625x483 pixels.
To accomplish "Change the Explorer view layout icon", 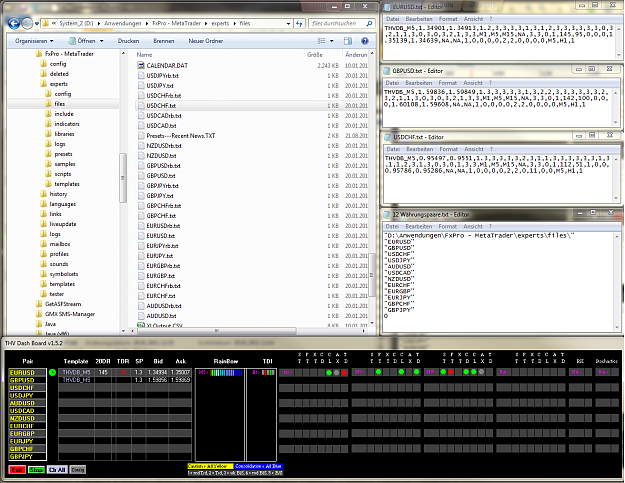I will pyautogui.click(x=321, y=41).
